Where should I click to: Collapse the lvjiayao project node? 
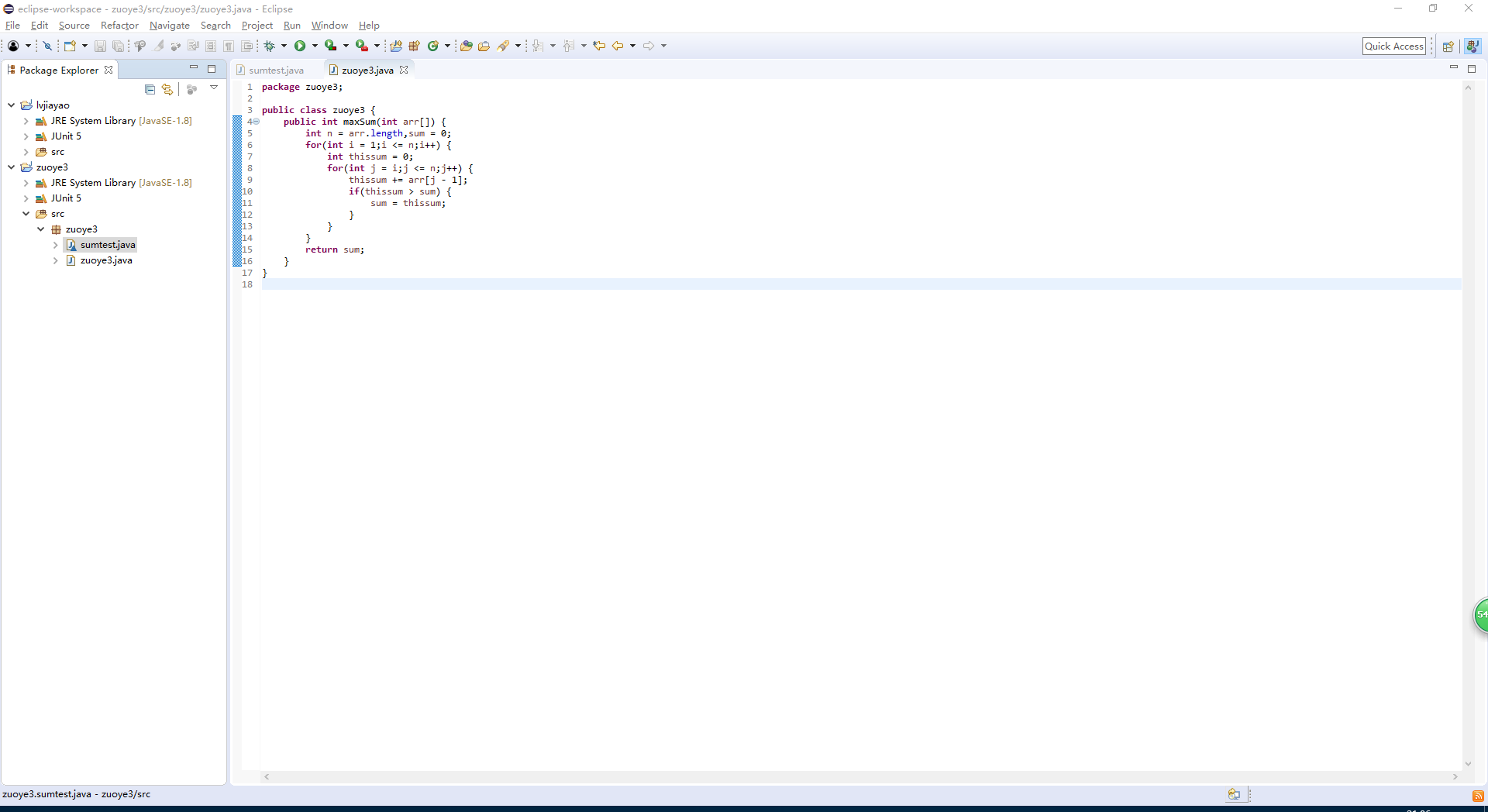tap(12, 105)
